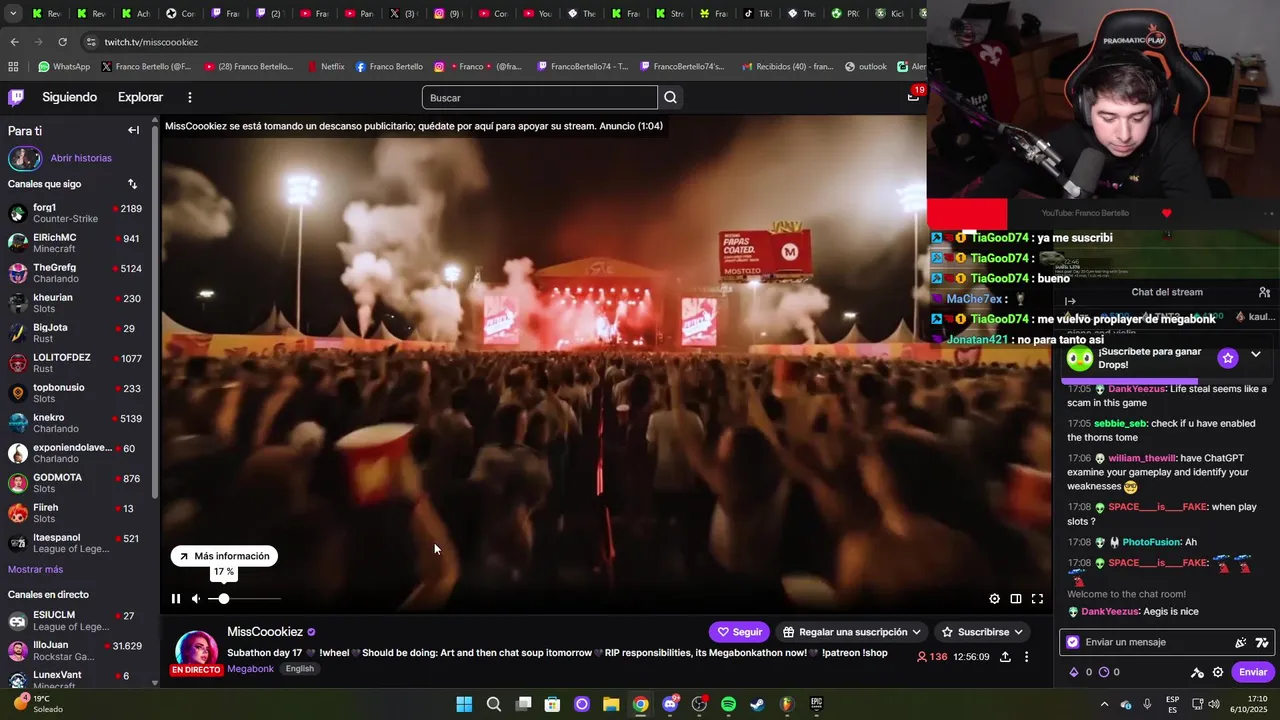Screen dimensions: 1280x720
Task: Open the WhatsApp bookmark
Action: (64, 67)
